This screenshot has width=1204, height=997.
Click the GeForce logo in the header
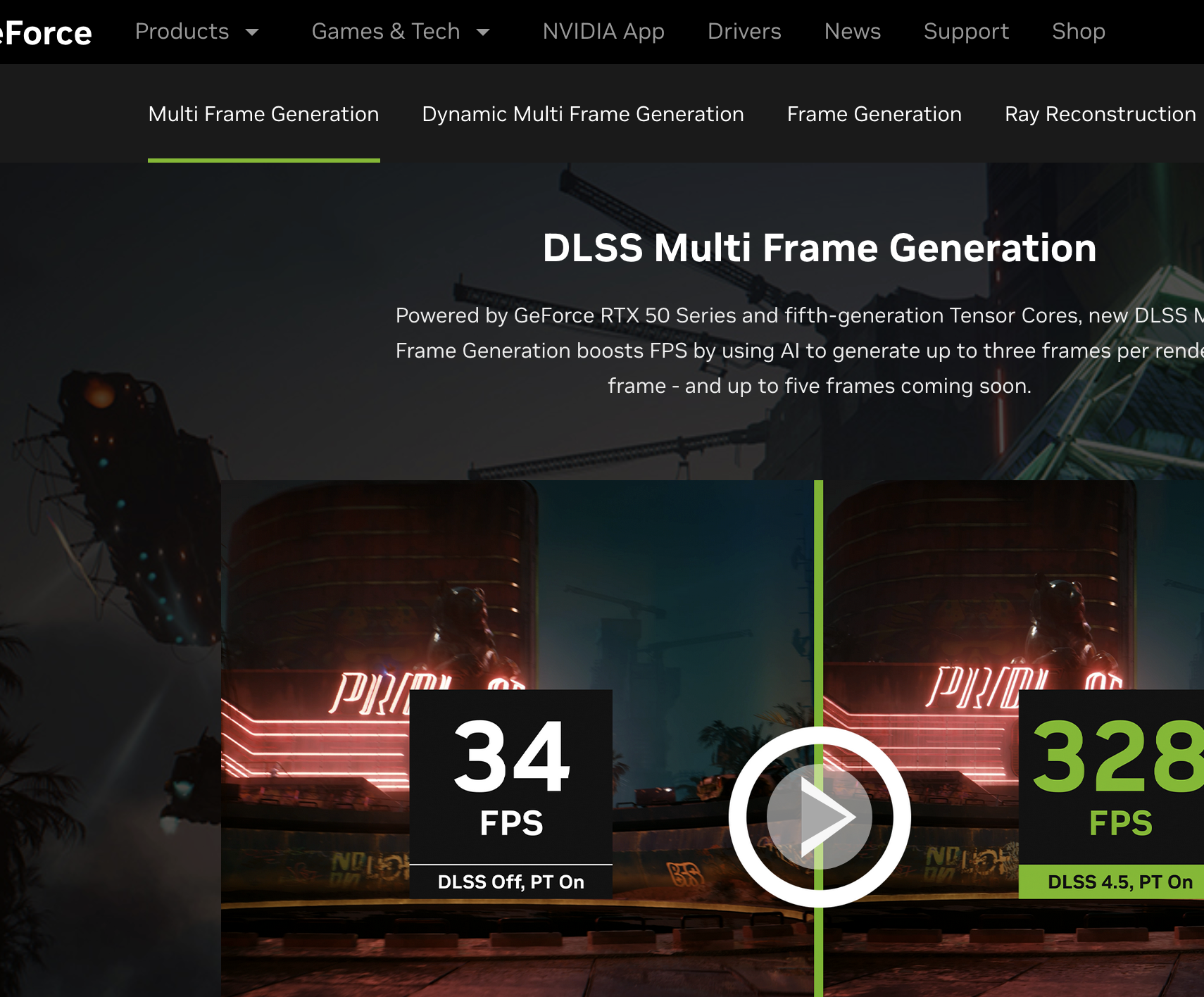(x=46, y=32)
